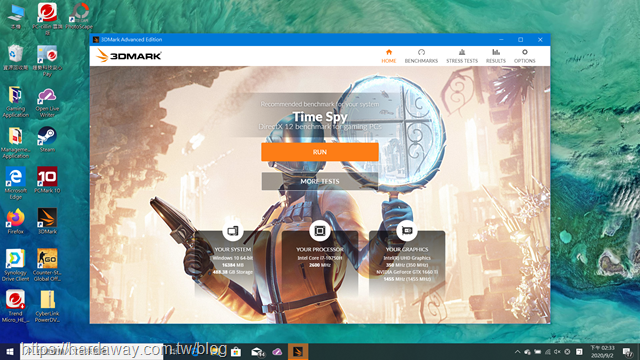Screen dimensions: 640x360
Task: Select the Synology Drive Client shortcut
Action: pyautogui.click(x=16, y=265)
